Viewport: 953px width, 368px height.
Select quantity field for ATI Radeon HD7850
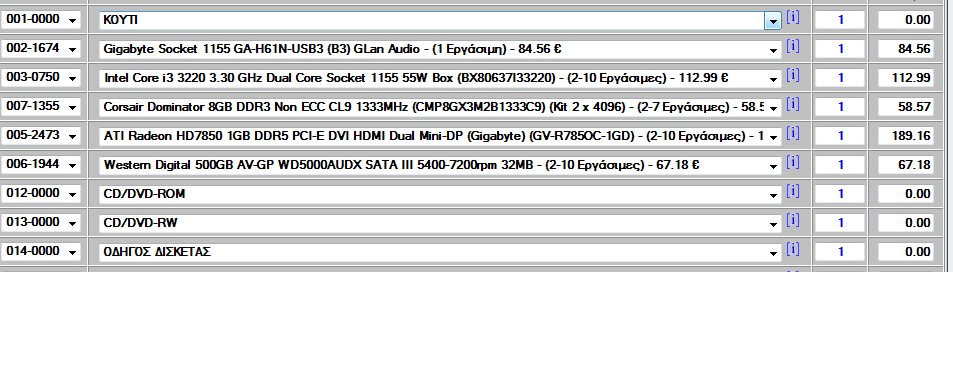[x=839, y=136]
